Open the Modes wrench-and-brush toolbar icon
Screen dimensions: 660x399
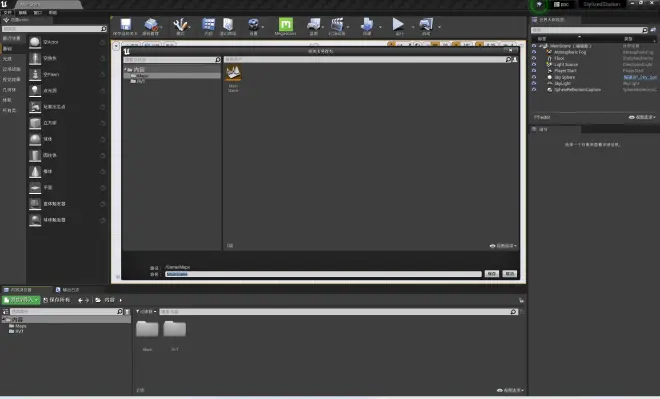tap(181, 24)
